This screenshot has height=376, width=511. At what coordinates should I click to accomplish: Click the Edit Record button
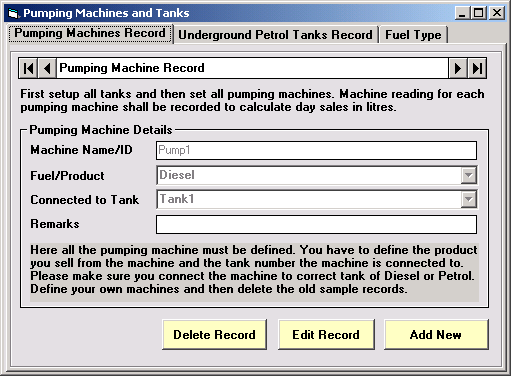326,334
